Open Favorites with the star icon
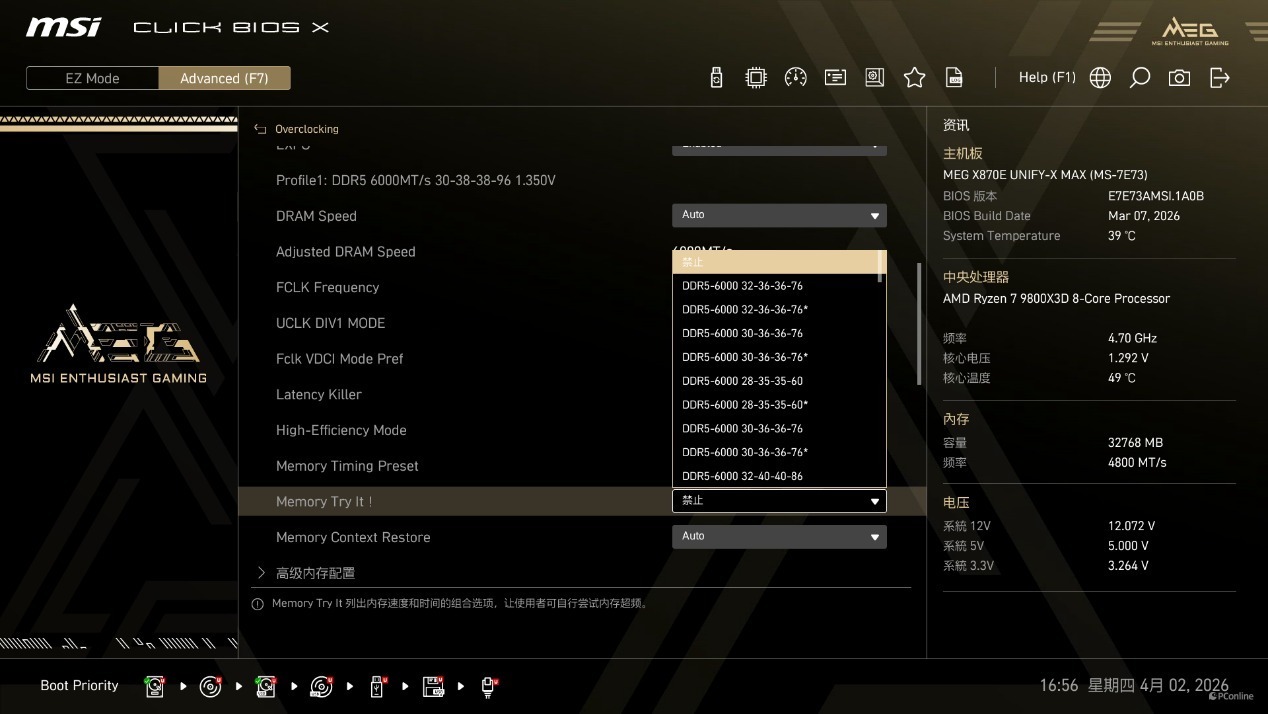This screenshot has height=714, width=1268. coord(914,78)
